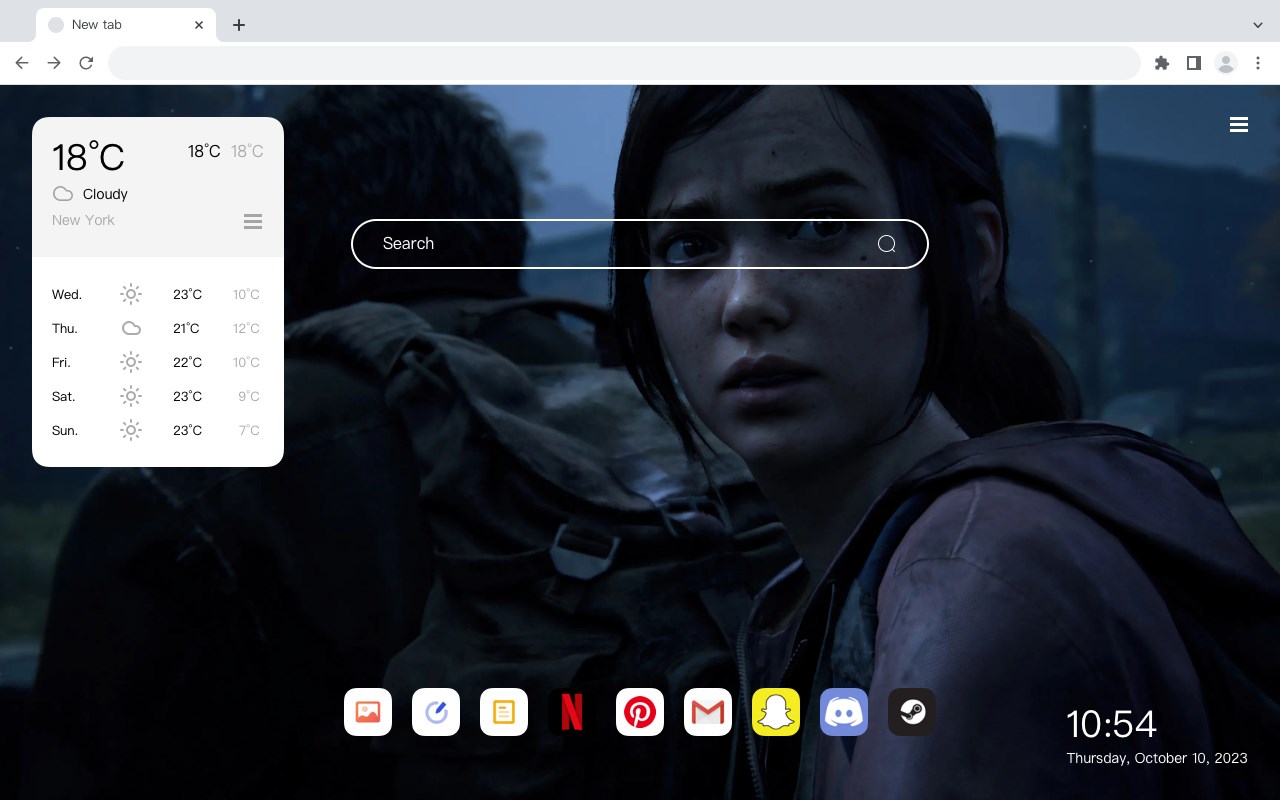Expand the tab search chevron
Viewport: 1280px width, 800px height.
click(1258, 25)
